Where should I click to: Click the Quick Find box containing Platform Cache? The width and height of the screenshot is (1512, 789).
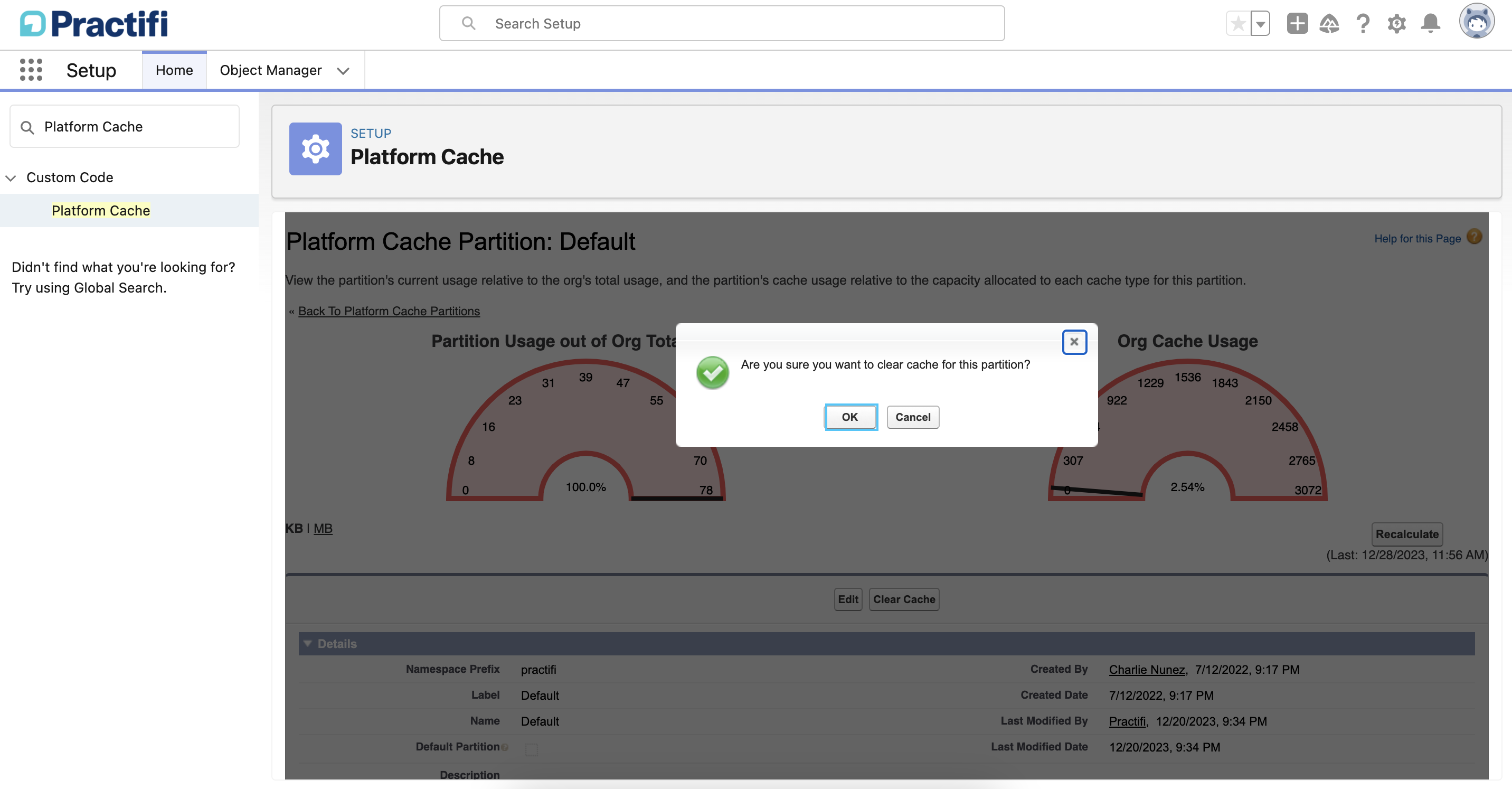pyautogui.click(x=125, y=127)
